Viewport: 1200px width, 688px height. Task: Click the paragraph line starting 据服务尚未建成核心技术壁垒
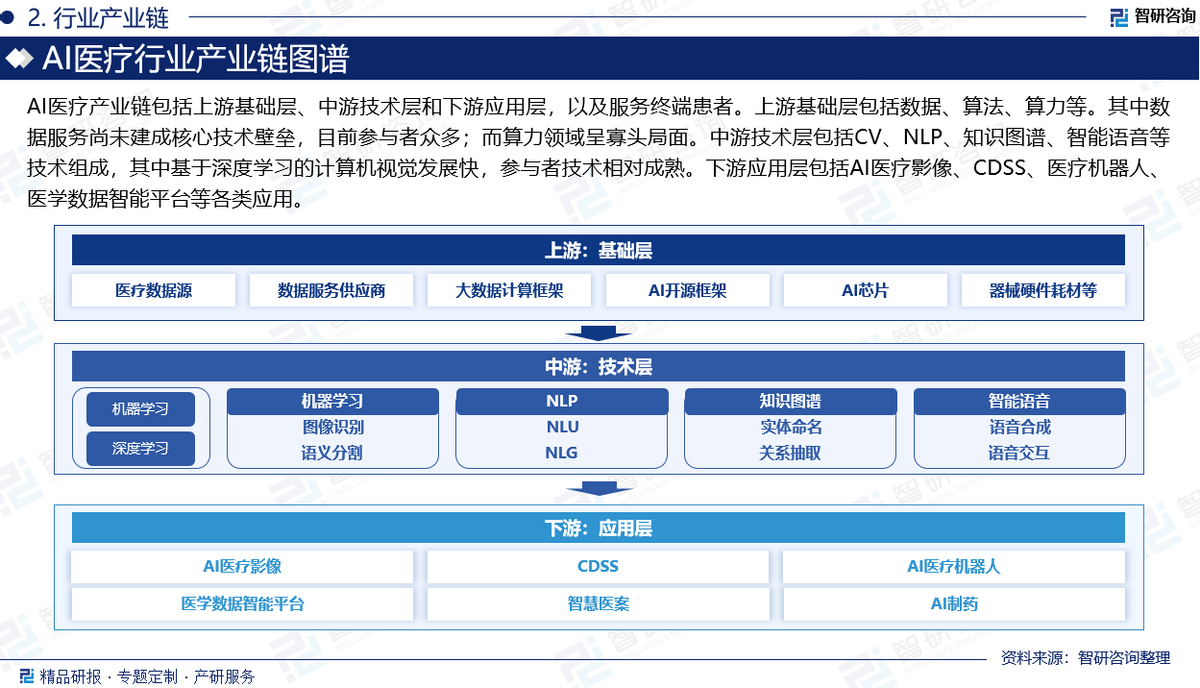coord(598,137)
